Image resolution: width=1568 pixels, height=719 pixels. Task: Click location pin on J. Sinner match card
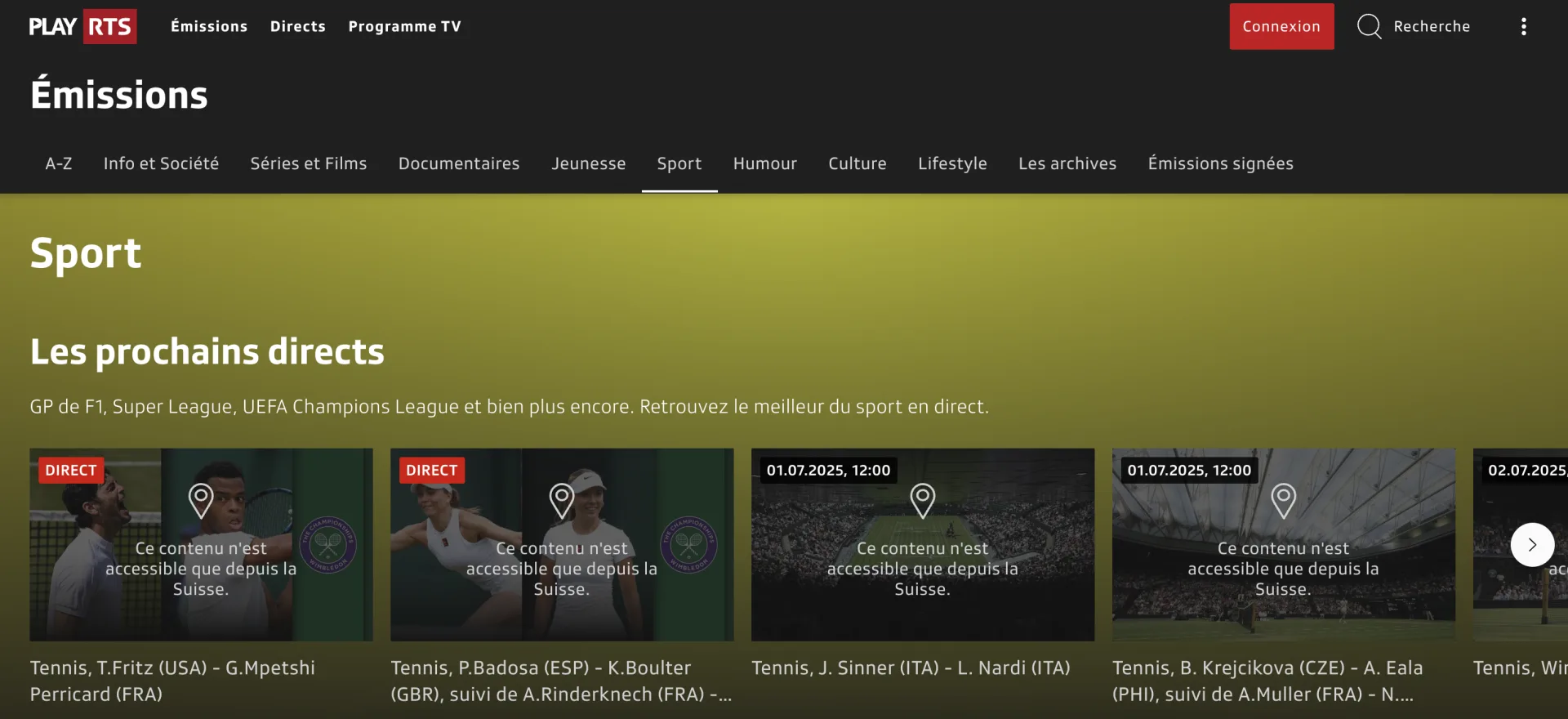(923, 500)
